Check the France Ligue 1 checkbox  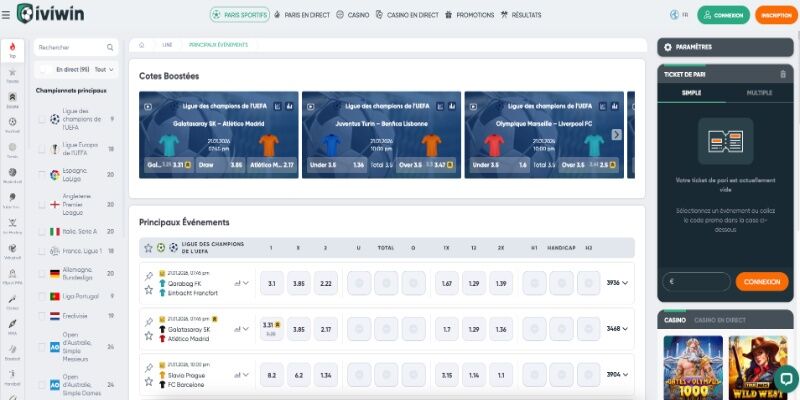42,251
